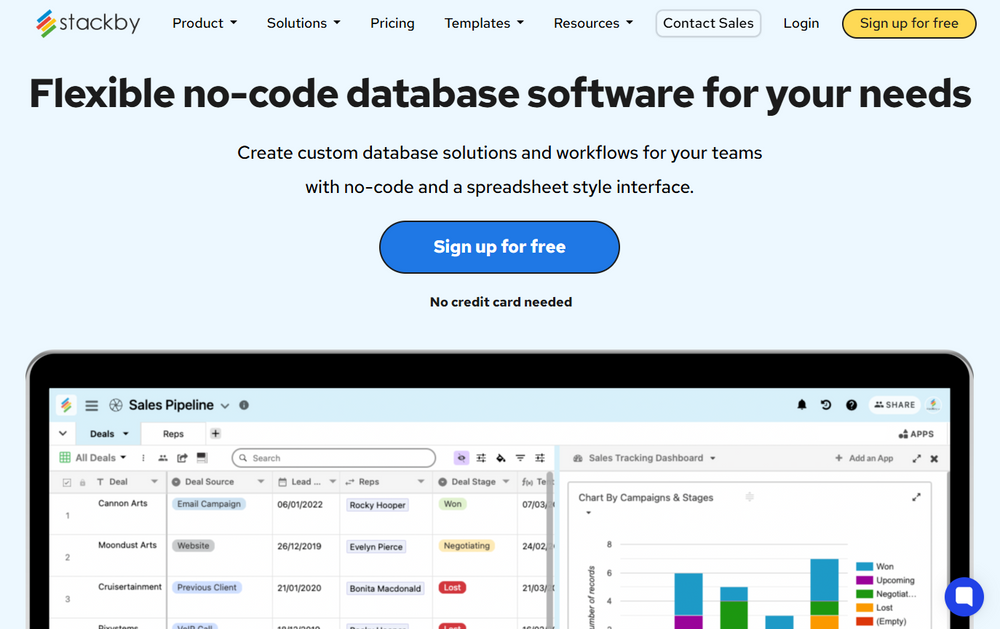Apply a filter with the filter icon
This screenshot has width=1000, height=629.
pos(521,457)
